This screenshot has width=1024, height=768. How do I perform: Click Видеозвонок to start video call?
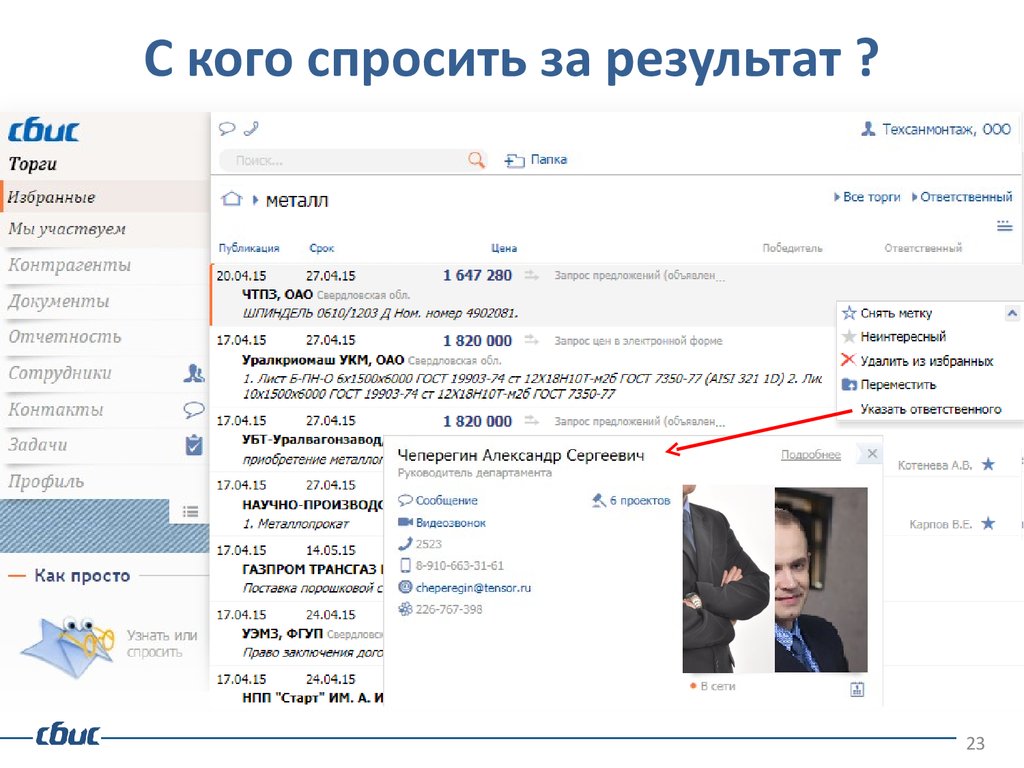450,522
